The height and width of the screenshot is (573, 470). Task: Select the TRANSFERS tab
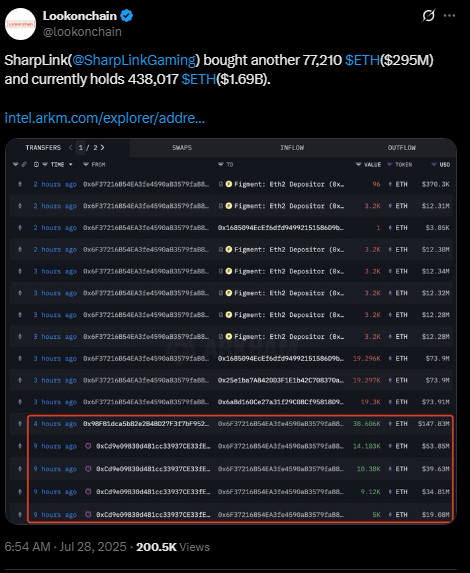coord(43,148)
